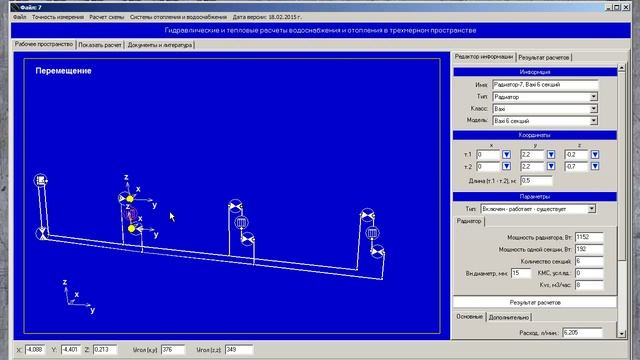640x360 pixels.
Task: Click the Координаты section header
Action: pos(535,135)
